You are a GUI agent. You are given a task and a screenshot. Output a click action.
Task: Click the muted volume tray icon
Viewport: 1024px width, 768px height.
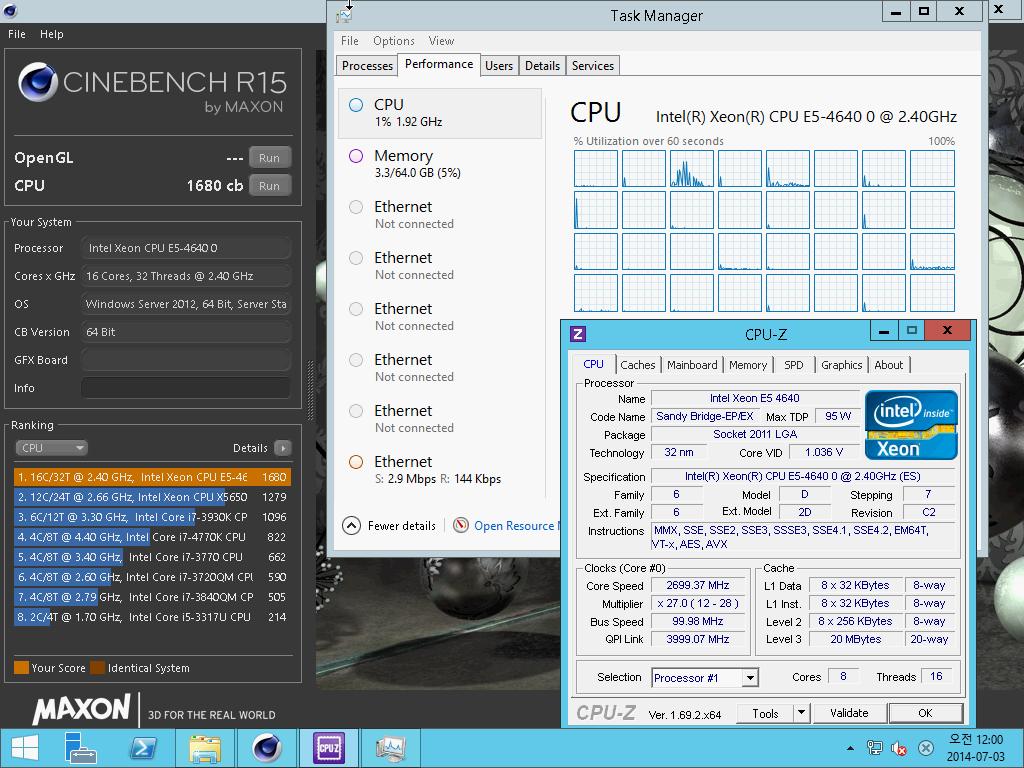[x=899, y=748]
